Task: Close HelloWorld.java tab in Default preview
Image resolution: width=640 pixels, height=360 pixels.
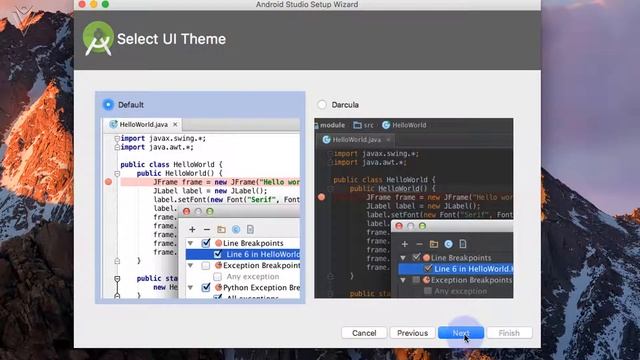Action: 175,124
